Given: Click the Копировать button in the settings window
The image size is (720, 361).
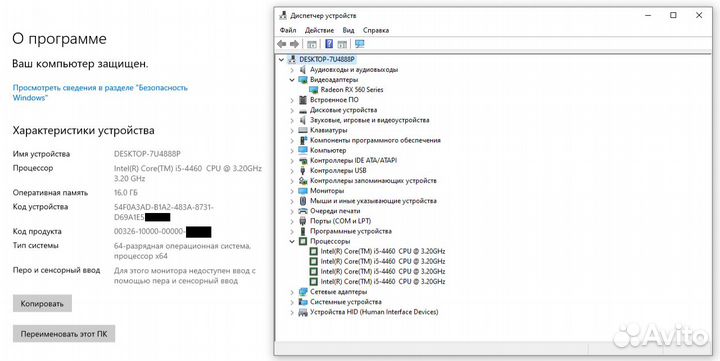Looking at the screenshot, I should (x=42, y=304).
